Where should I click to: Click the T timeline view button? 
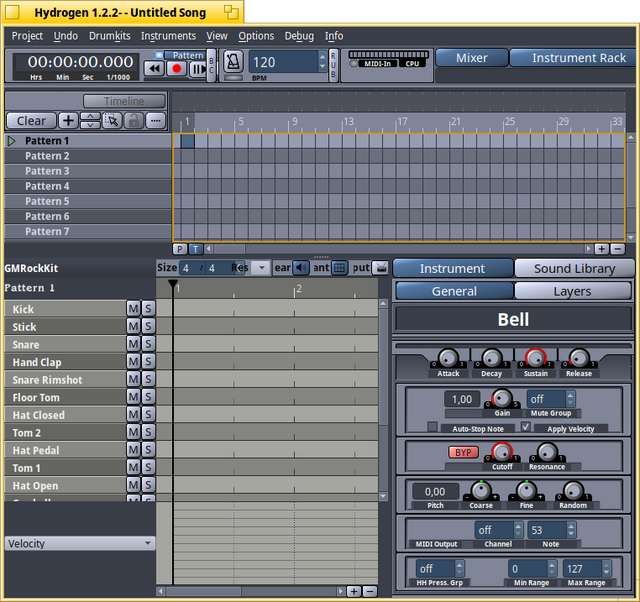coord(196,249)
